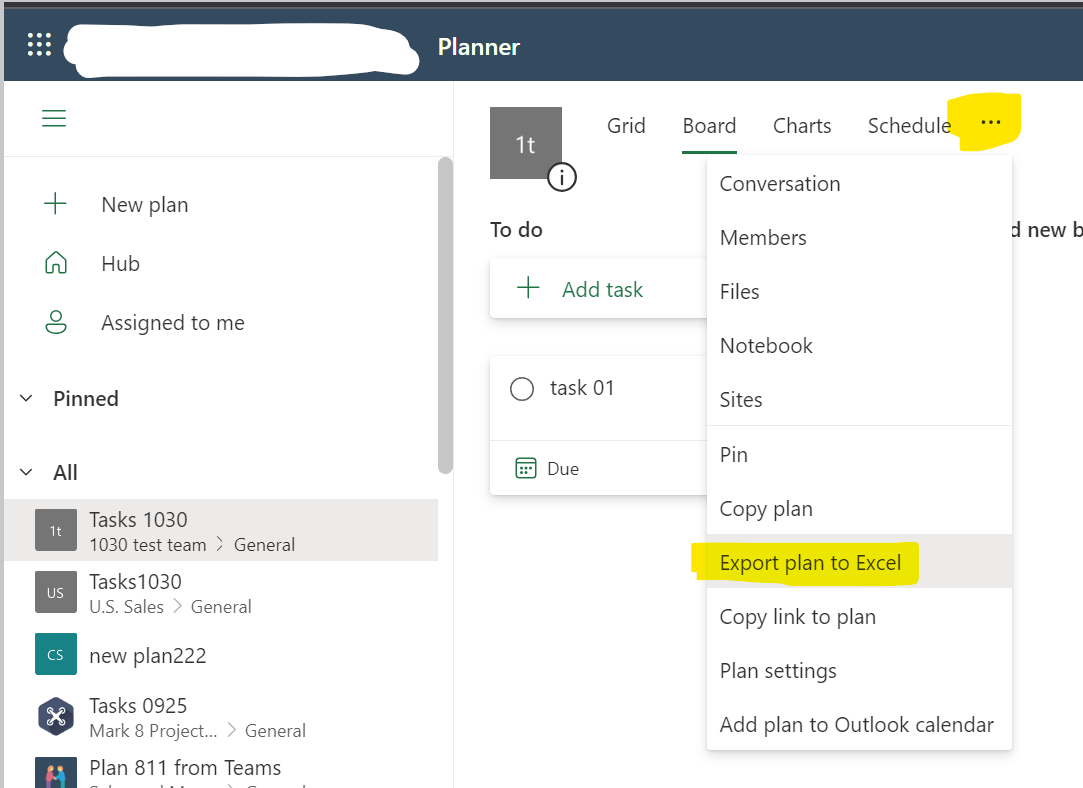Image resolution: width=1083 pixels, height=788 pixels.
Task: Select Export plan to Excel
Action: tap(810, 563)
